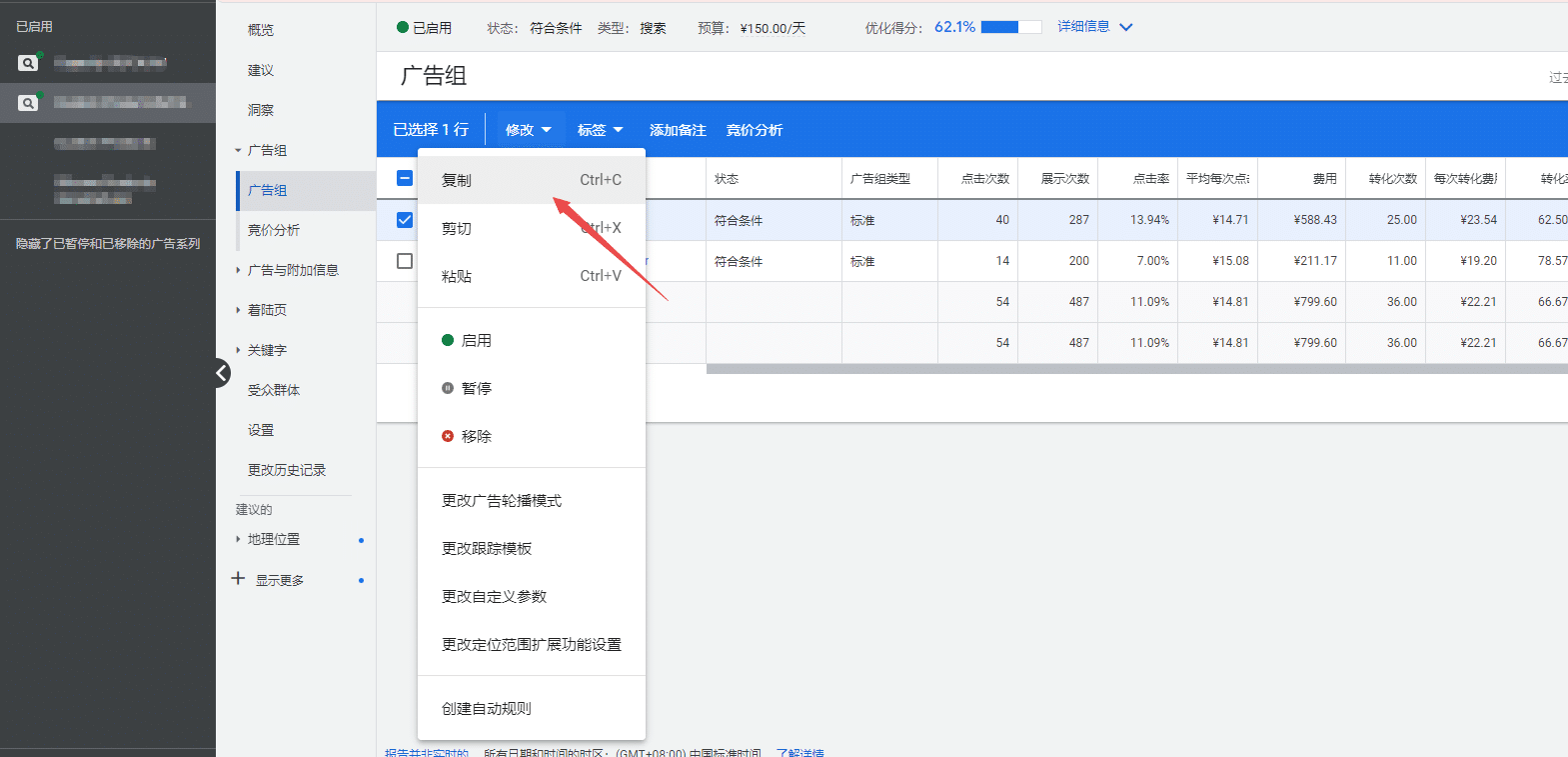The width and height of the screenshot is (1568, 757).
Task: Open 竞价分析 under the 广告组 tree
Action: point(274,230)
